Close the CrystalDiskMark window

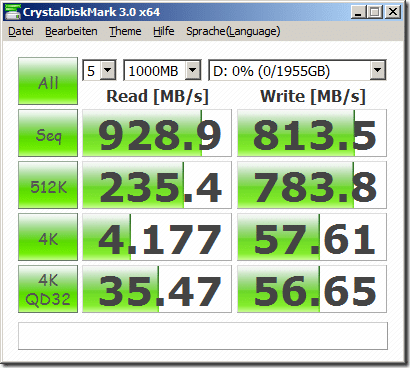pos(393,13)
